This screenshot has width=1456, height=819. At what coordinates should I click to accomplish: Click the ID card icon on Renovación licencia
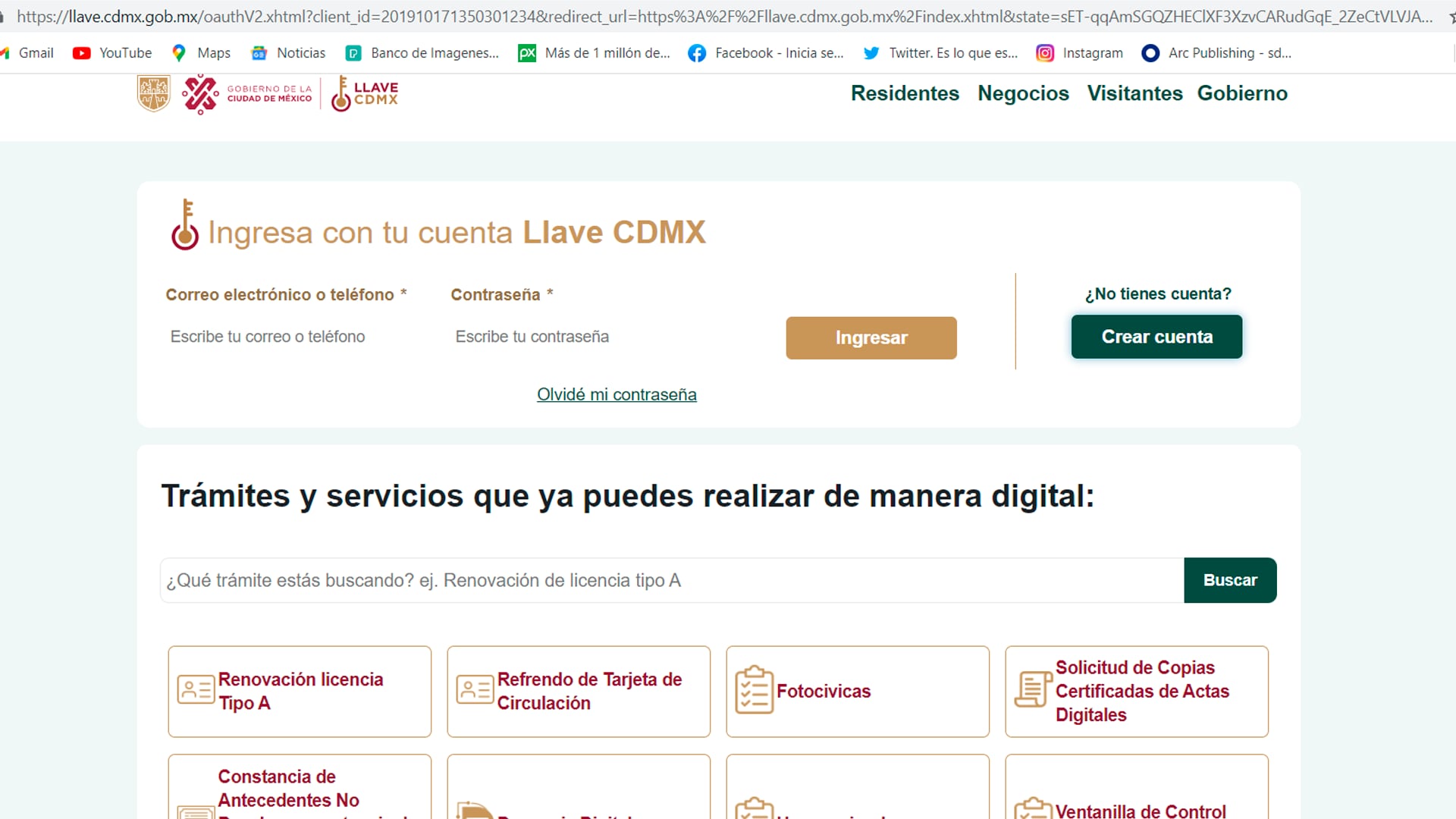196,690
